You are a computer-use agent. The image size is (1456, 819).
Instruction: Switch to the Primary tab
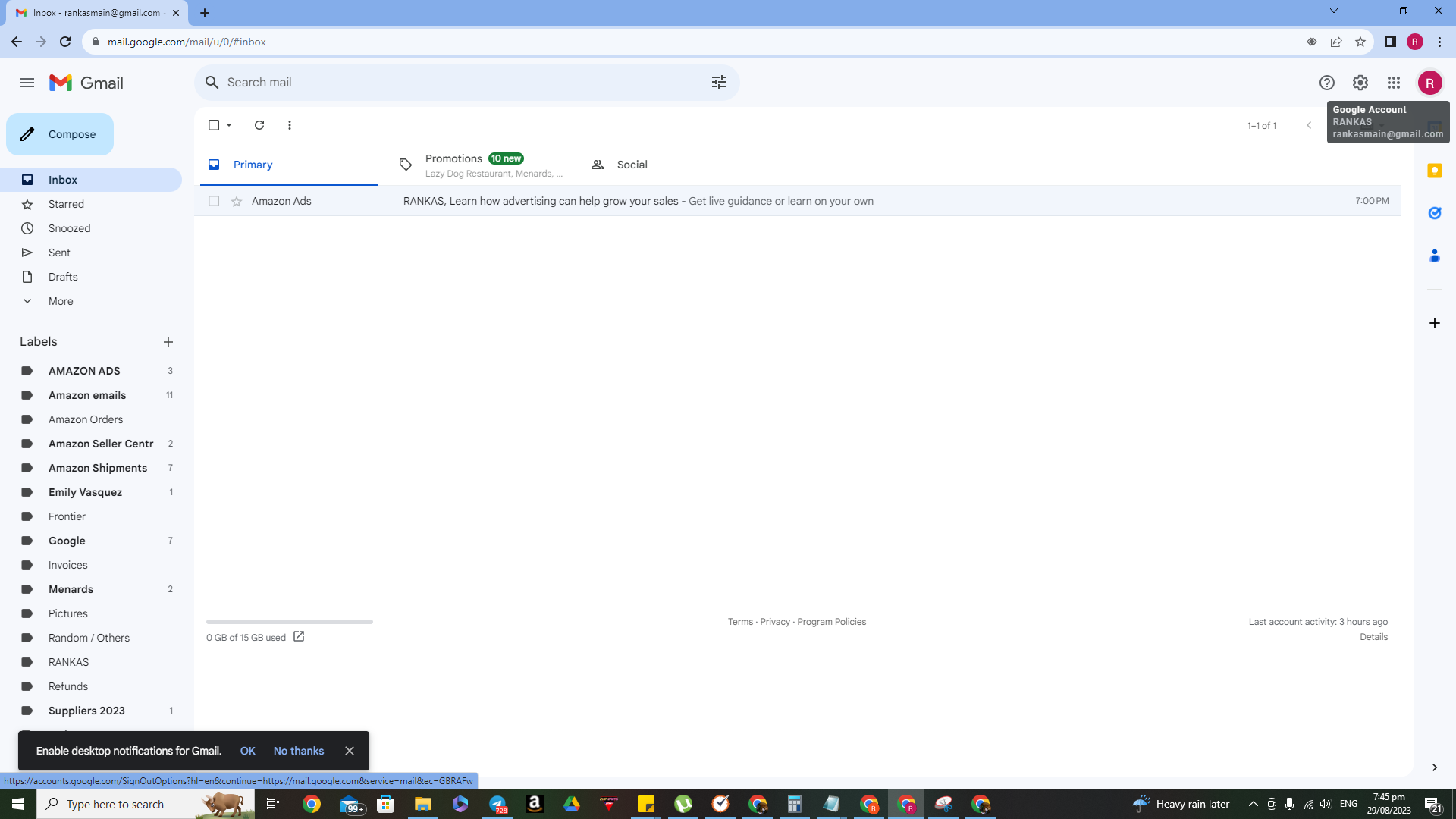pyautogui.click(x=289, y=165)
